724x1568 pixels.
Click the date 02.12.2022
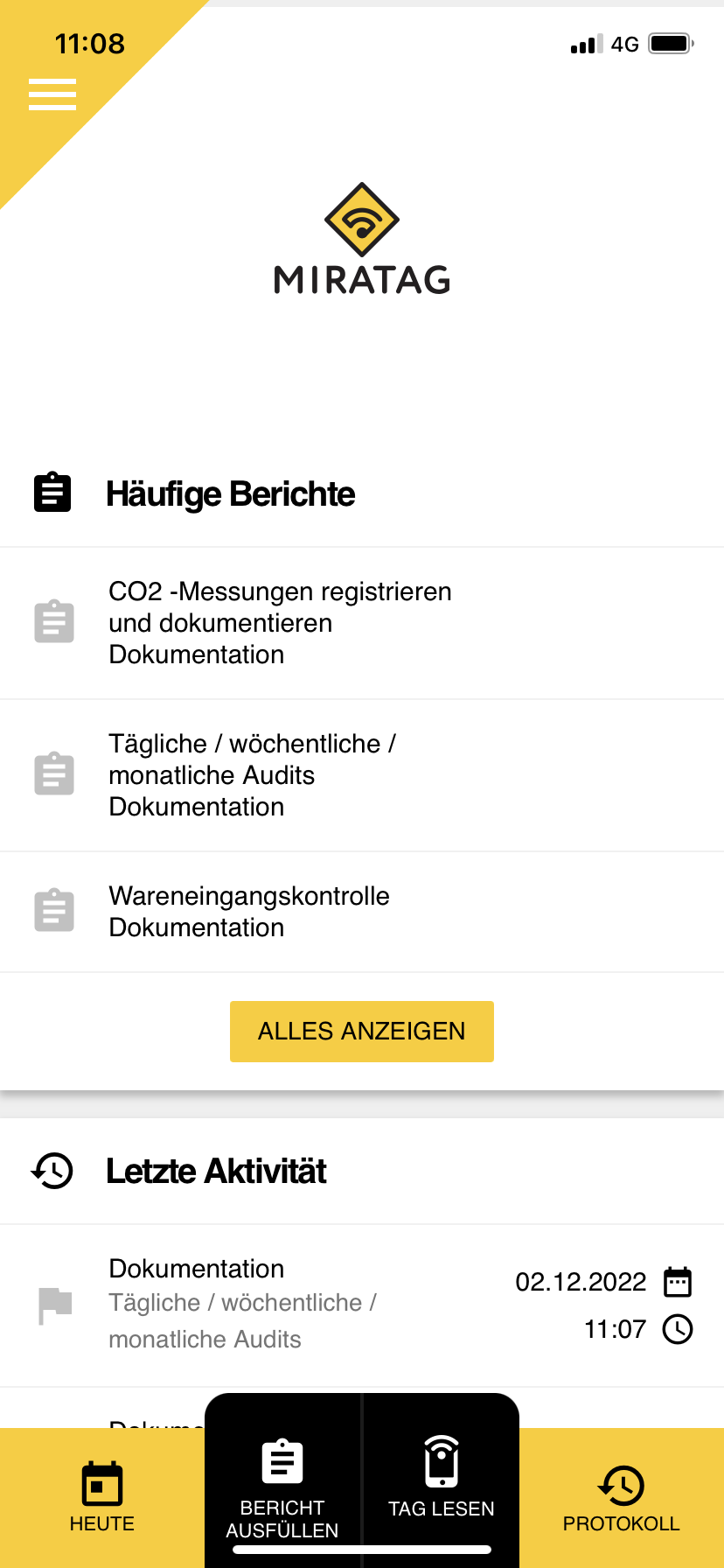point(581,1282)
